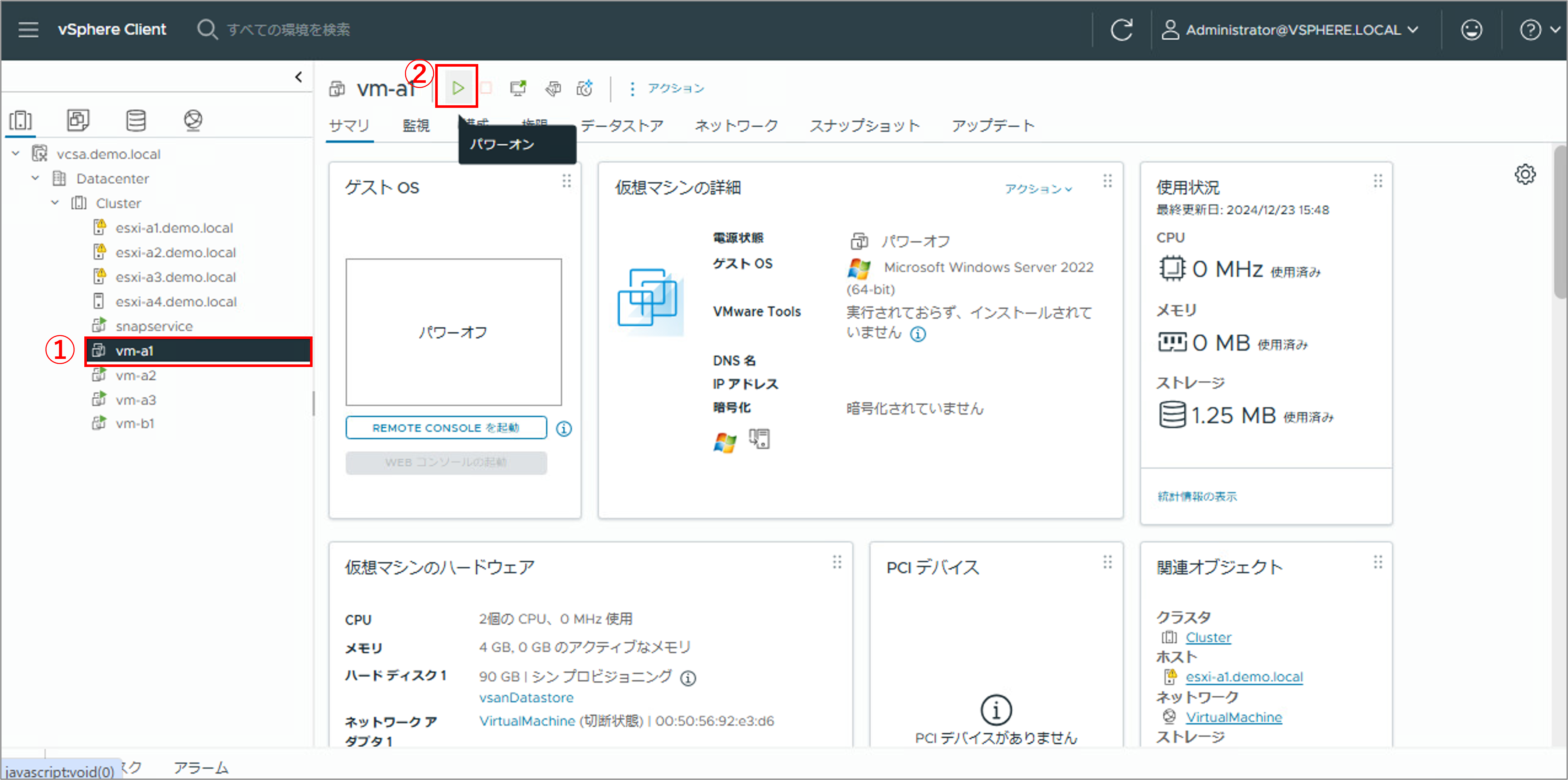The height and width of the screenshot is (780, 1568).
Task: Collapse the Cluster tree node
Action: click(x=55, y=202)
